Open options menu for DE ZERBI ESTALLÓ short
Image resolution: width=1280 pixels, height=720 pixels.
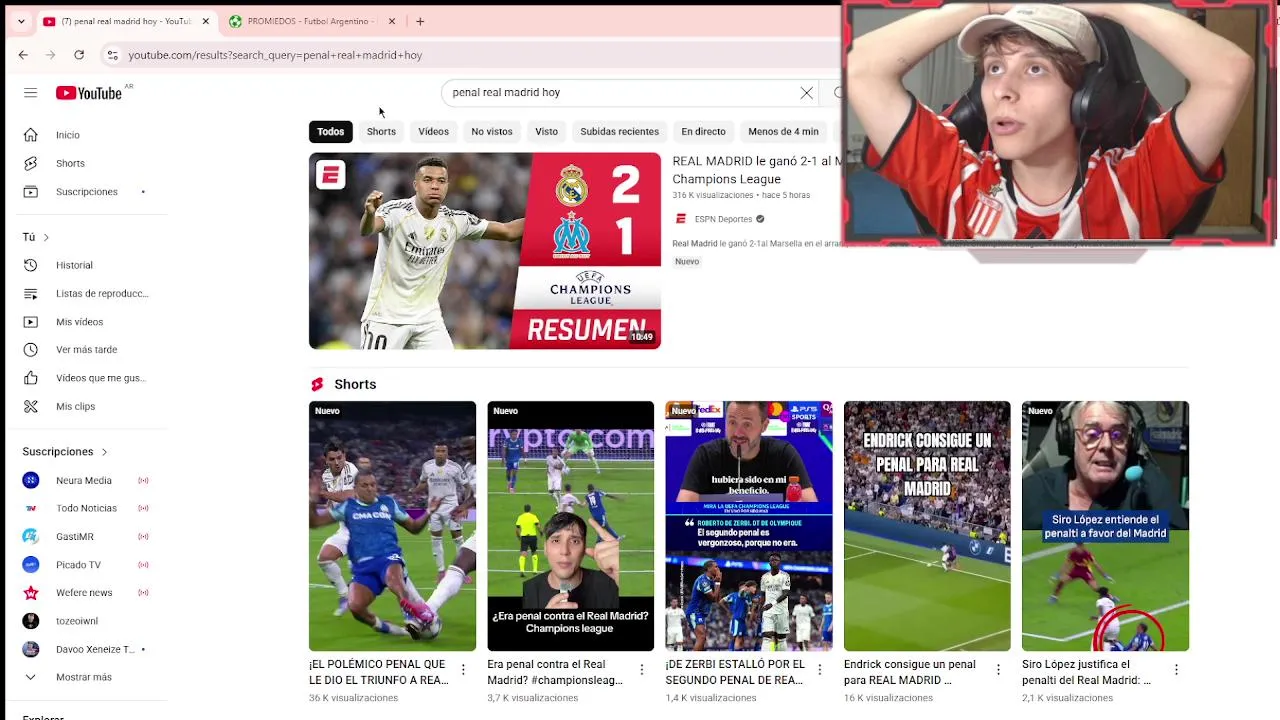820,669
